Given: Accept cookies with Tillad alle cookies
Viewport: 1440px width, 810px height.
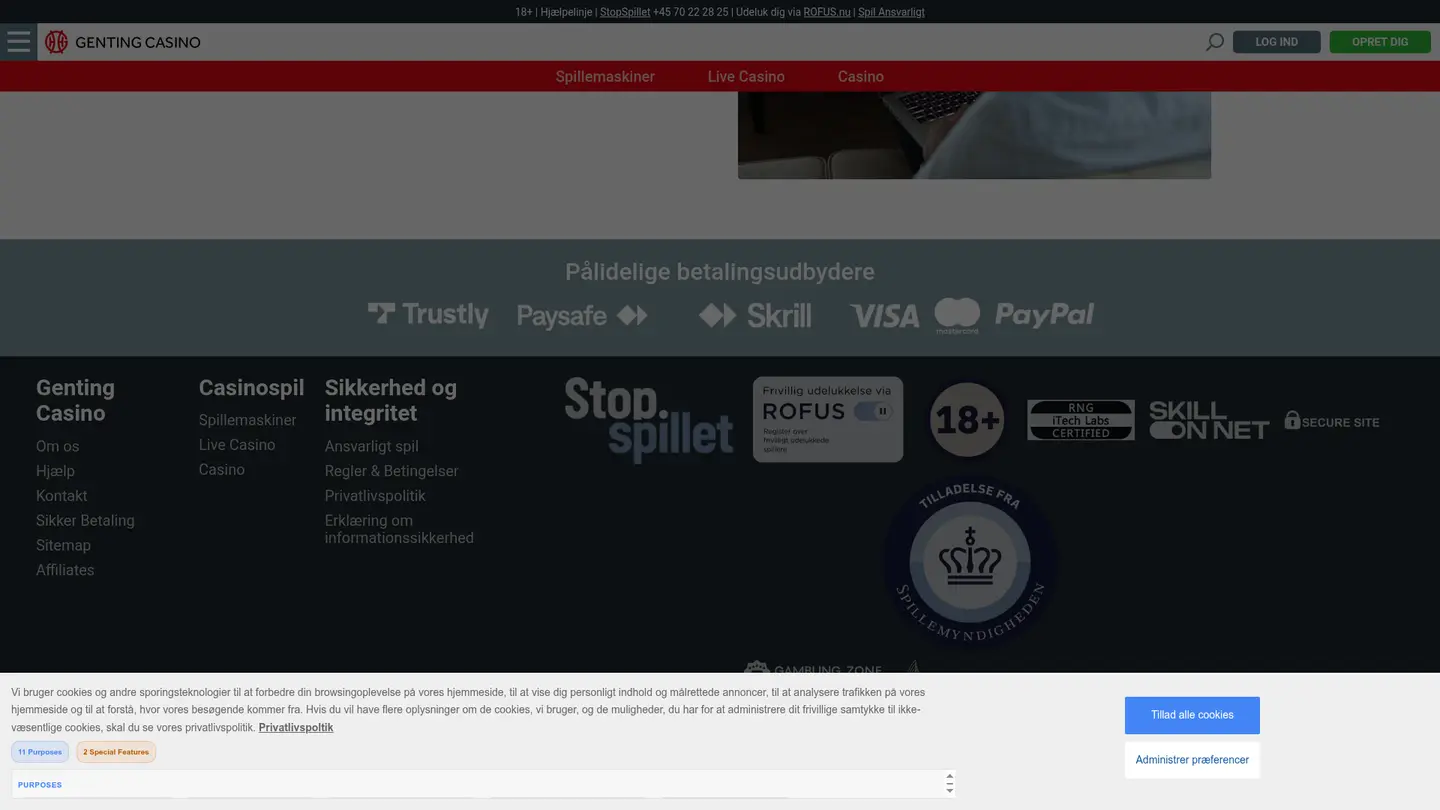Looking at the screenshot, I should tap(1192, 715).
